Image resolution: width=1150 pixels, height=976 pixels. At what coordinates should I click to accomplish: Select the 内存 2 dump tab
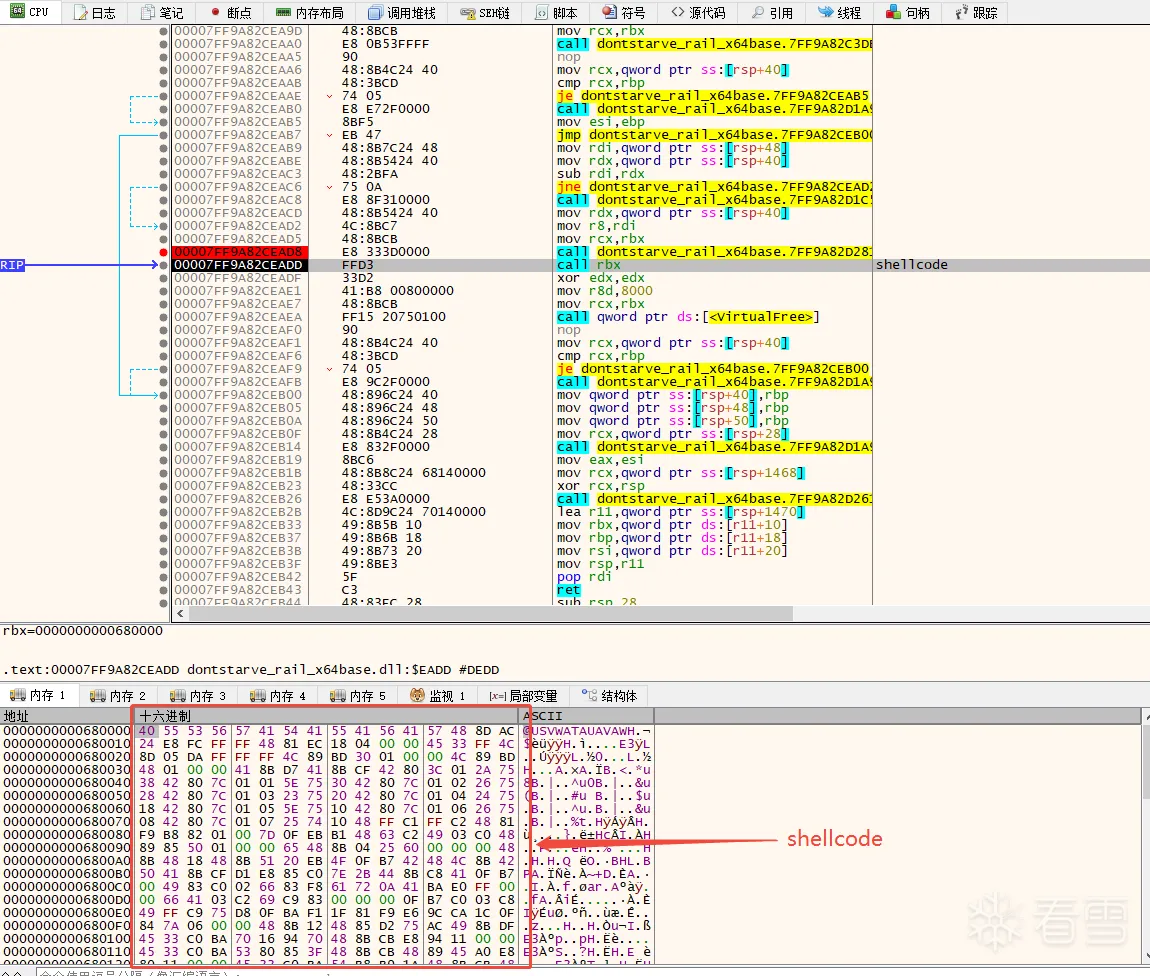click(117, 695)
